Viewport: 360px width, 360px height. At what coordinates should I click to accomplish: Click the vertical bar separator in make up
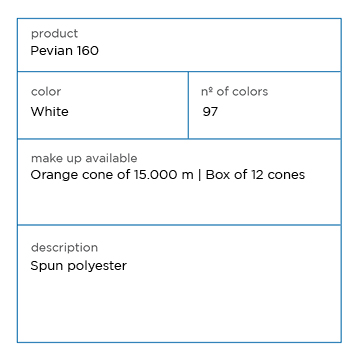200,175
